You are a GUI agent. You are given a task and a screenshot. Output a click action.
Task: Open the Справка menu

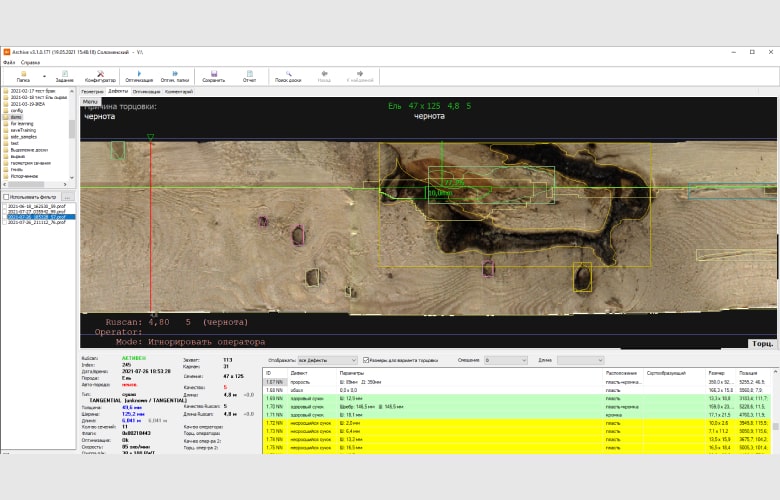(30, 63)
